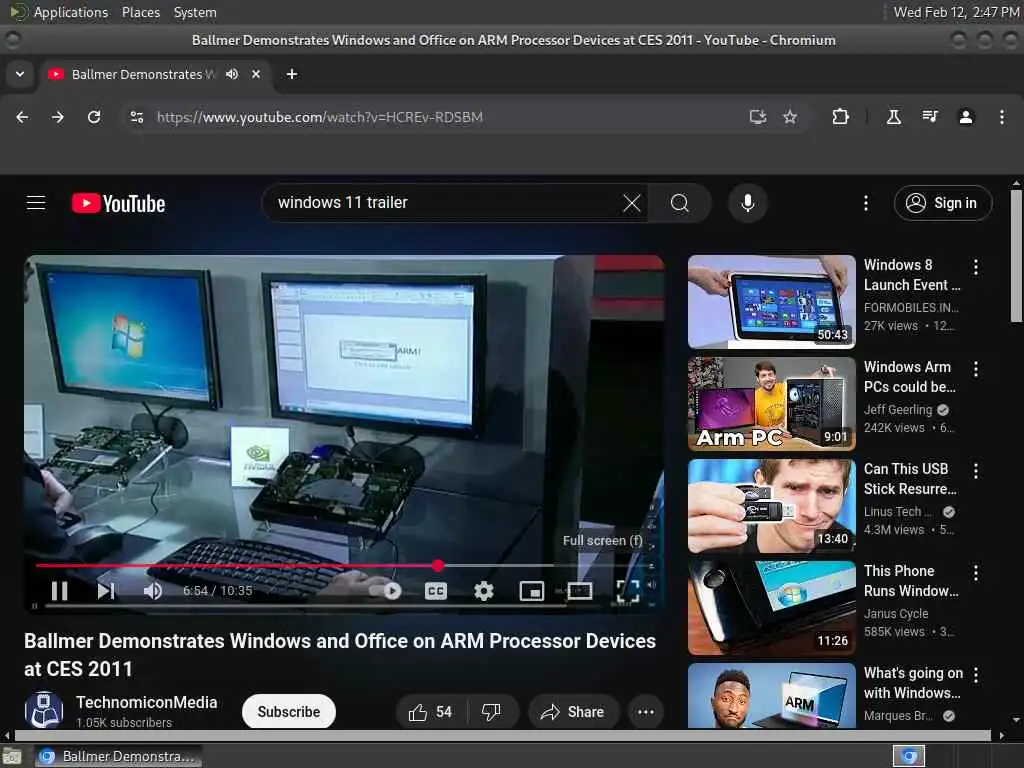Open This Phone Runs Windows video title
This screenshot has width=1024, height=768.
(x=911, y=581)
